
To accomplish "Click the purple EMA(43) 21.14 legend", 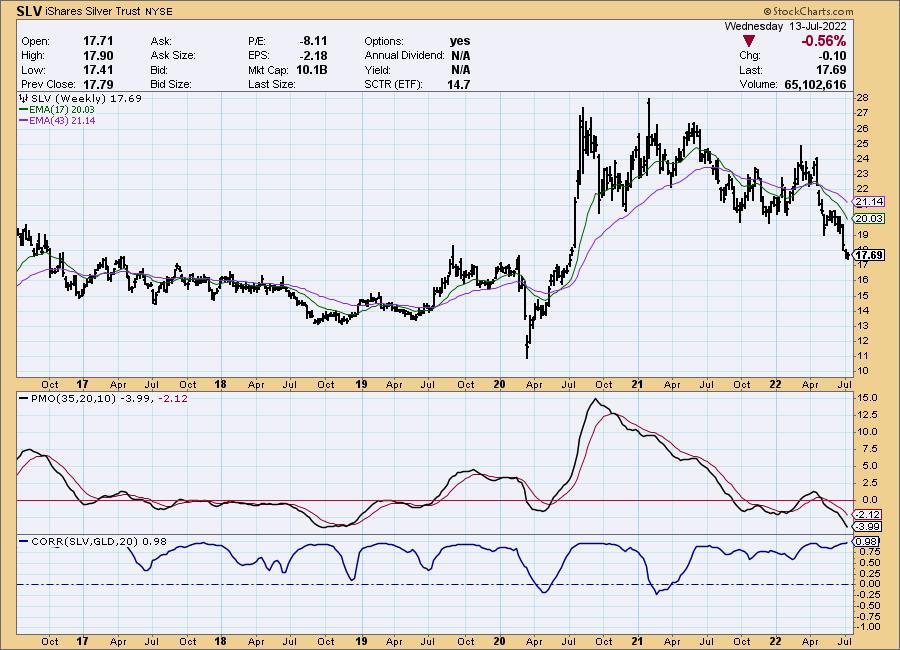I will pos(57,121).
